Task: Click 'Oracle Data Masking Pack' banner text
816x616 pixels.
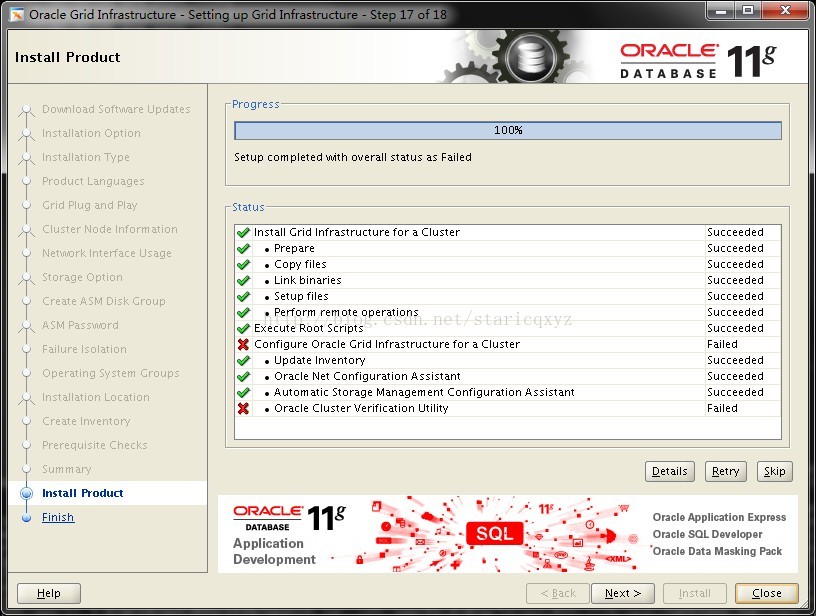Action: pos(717,551)
